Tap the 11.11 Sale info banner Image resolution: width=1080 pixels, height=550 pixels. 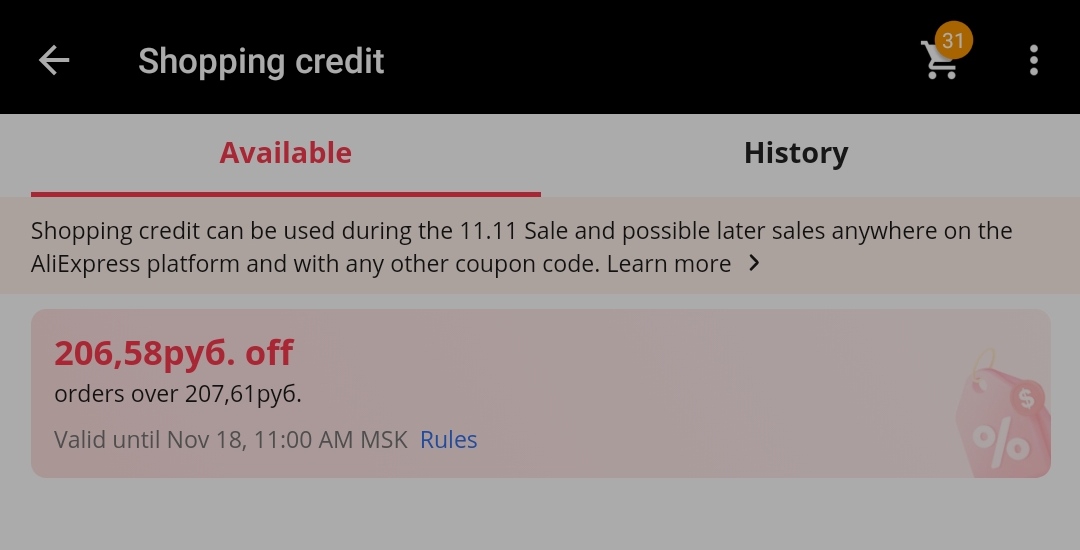[540, 246]
